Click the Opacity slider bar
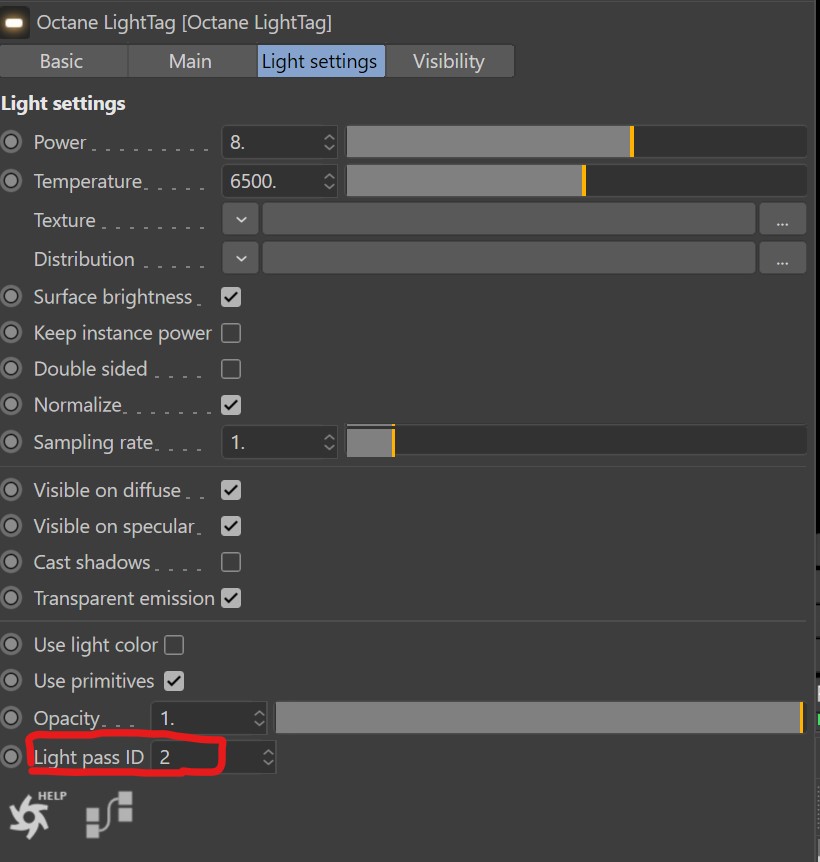820x862 pixels. [540, 717]
